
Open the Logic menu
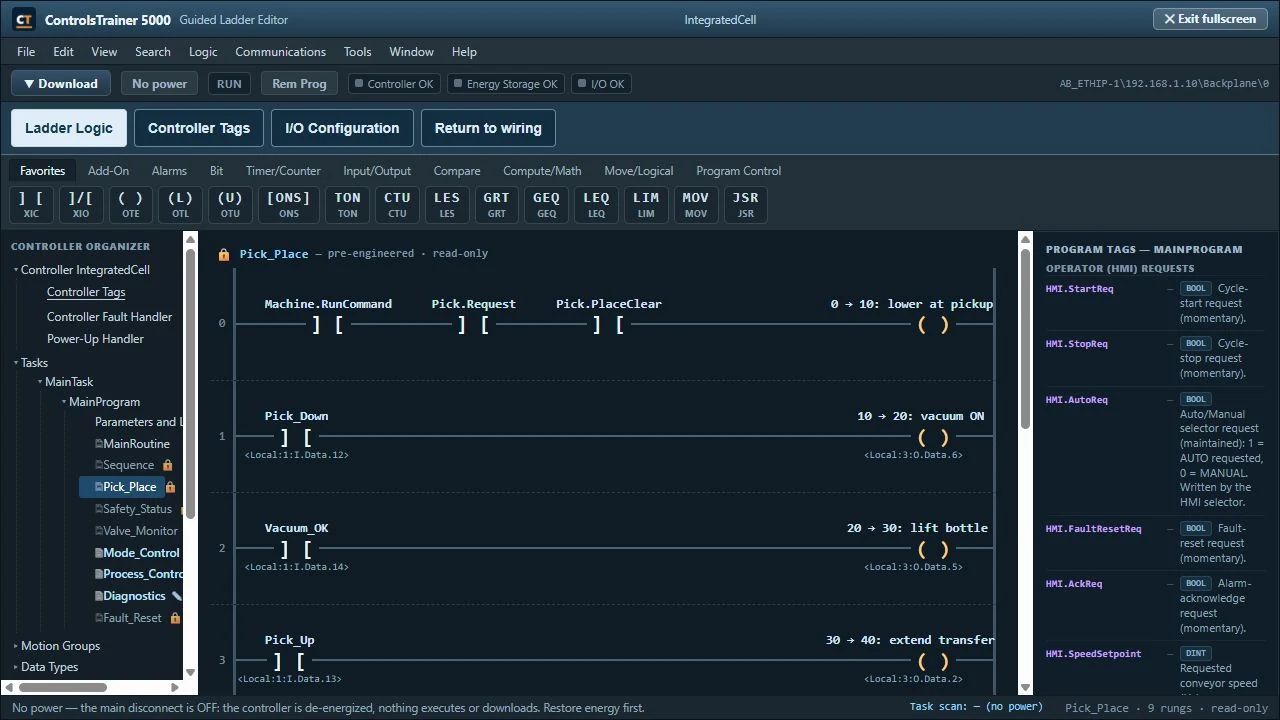(x=203, y=52)
